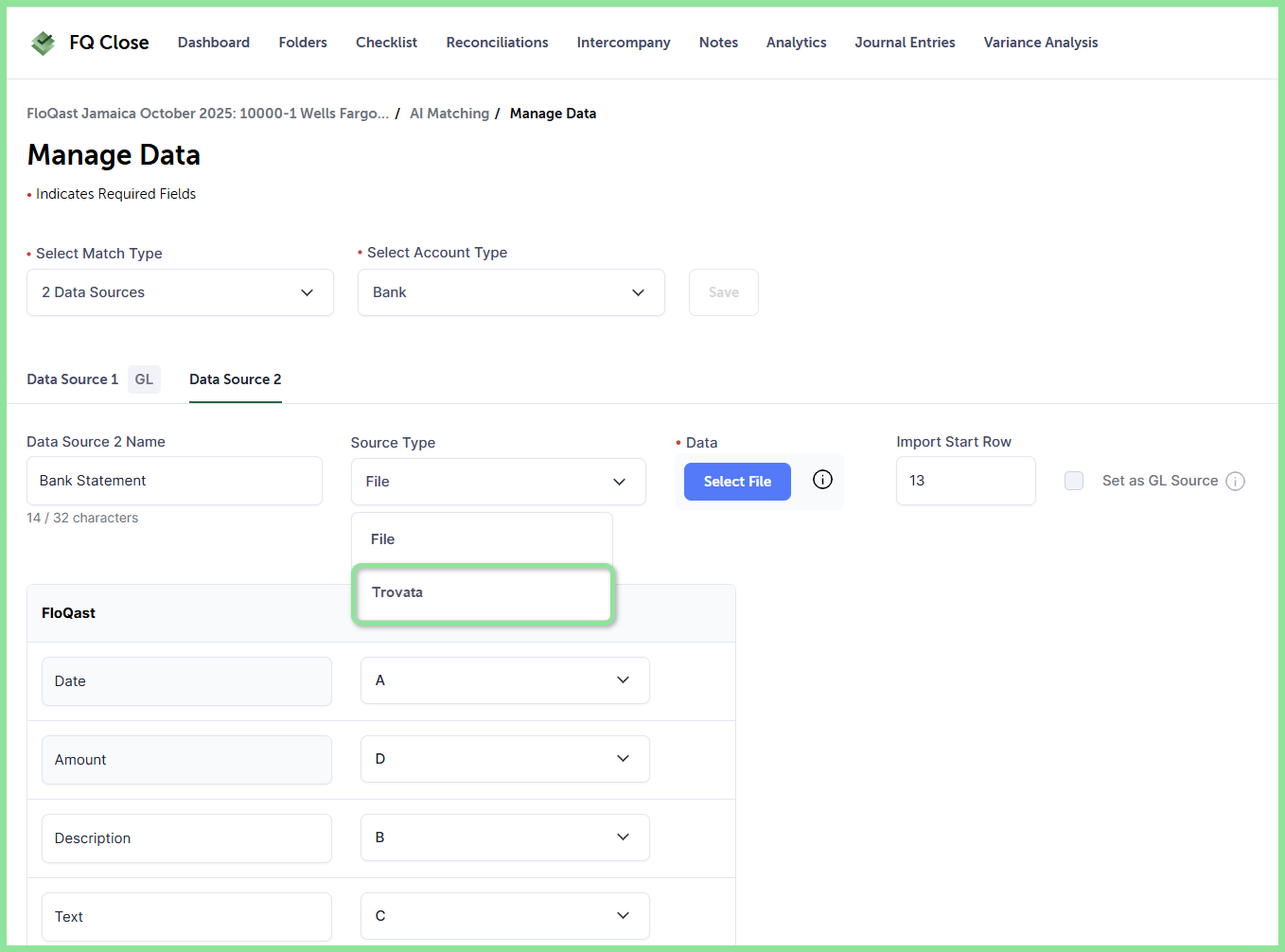
Task: Click the FloQast table header
Action: [x=68, y=613]
